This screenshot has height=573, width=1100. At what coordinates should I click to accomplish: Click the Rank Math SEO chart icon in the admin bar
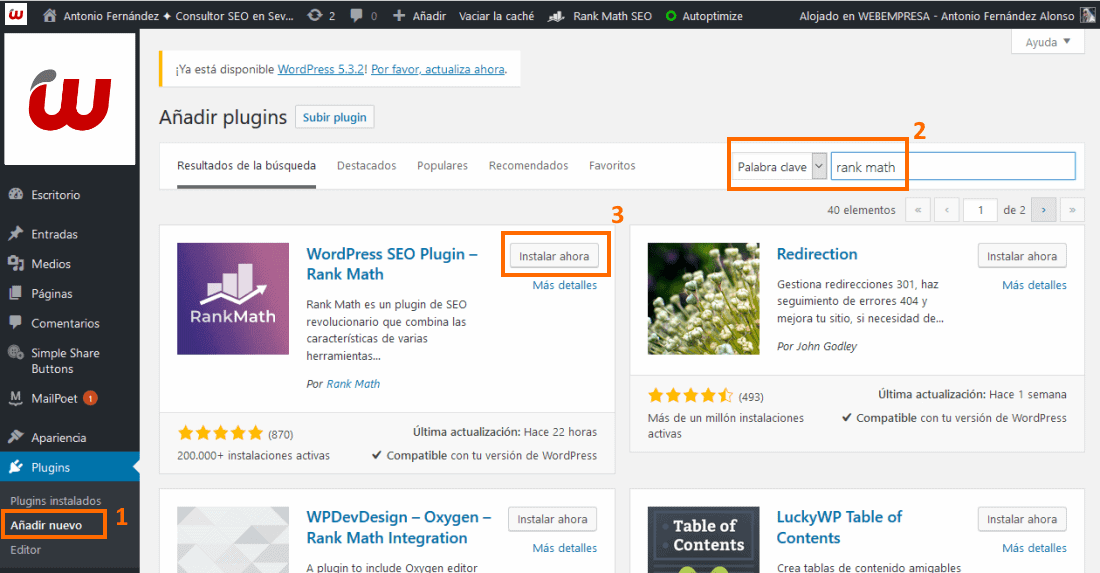pos(556,15)
